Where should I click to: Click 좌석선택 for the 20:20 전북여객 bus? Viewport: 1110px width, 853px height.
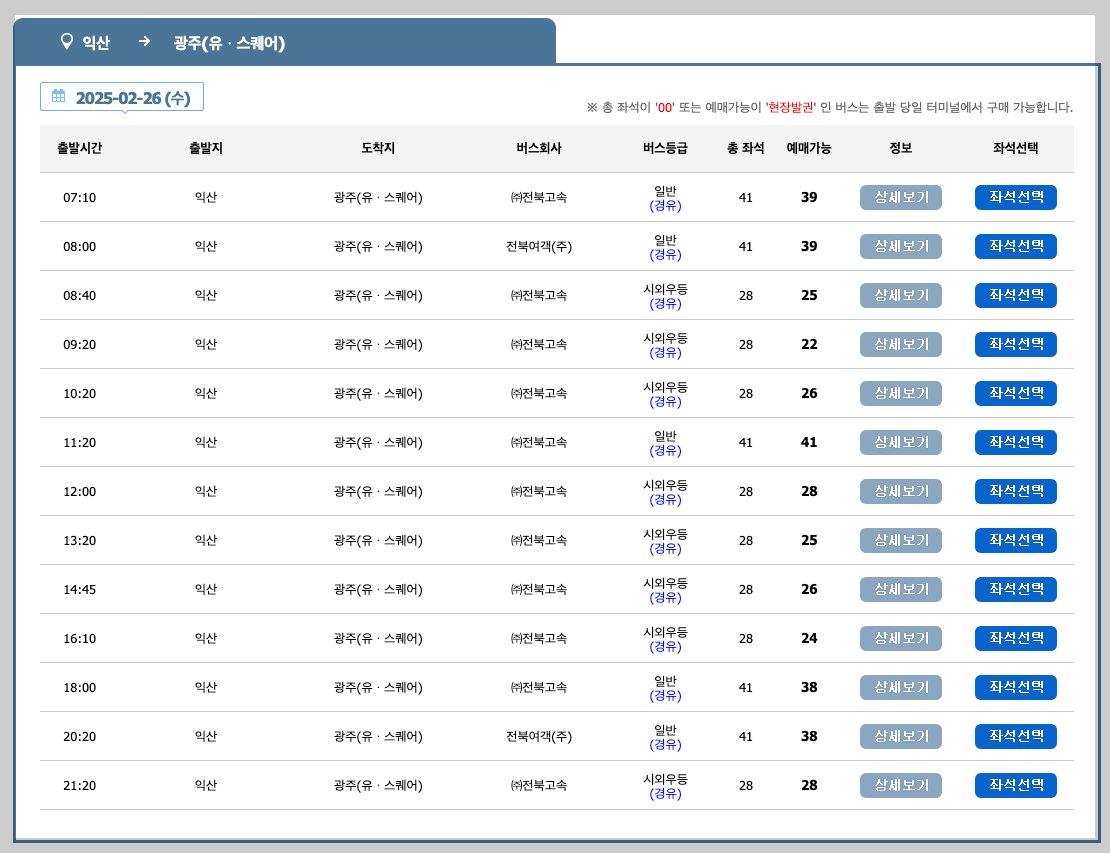[x=1016, y=736]
